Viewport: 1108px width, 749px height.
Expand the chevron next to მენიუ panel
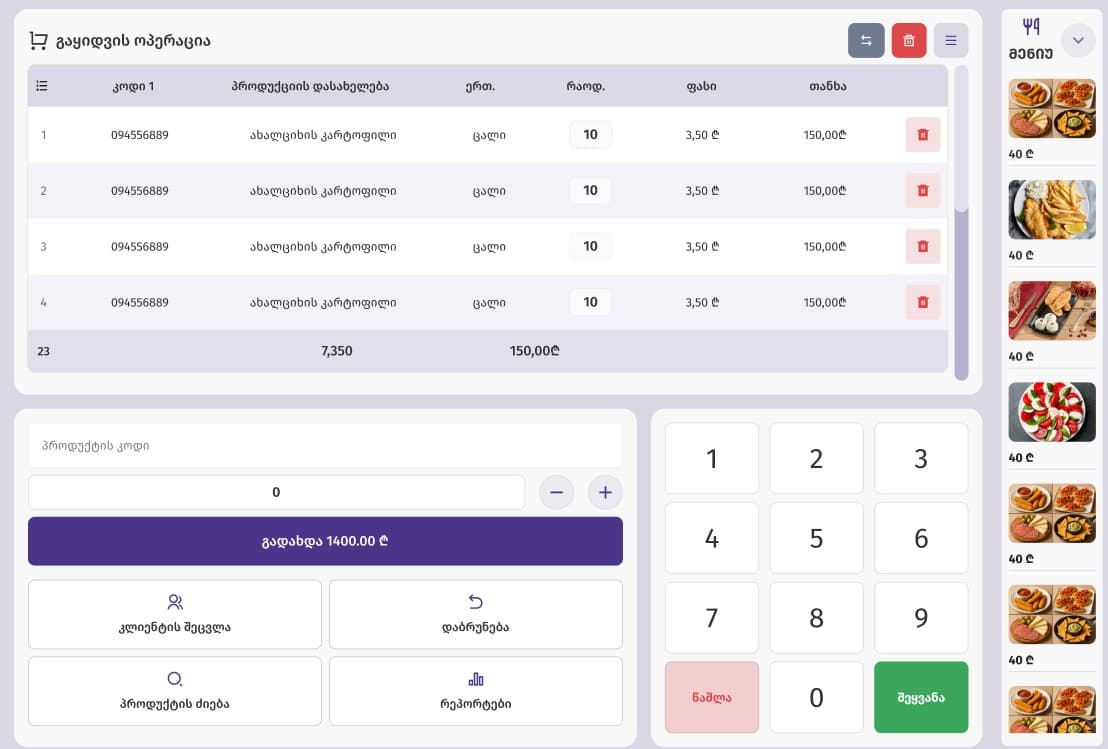1078,40
